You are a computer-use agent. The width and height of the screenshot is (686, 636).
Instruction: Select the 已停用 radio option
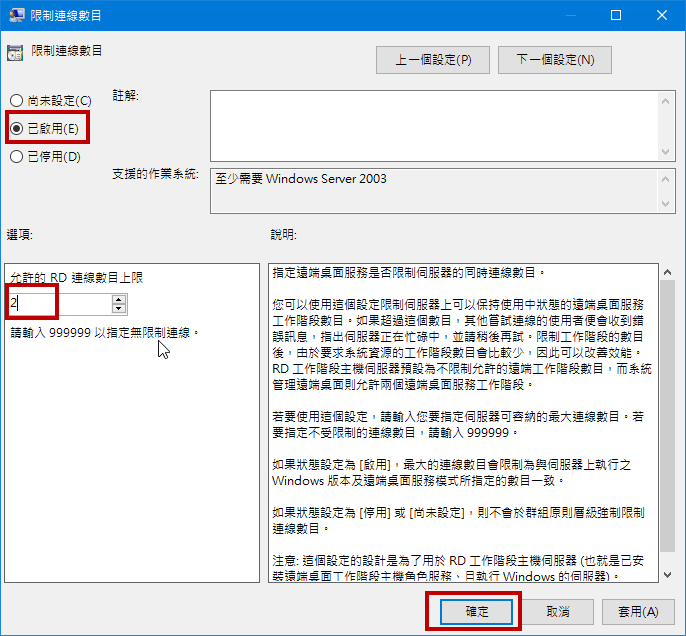16,157
